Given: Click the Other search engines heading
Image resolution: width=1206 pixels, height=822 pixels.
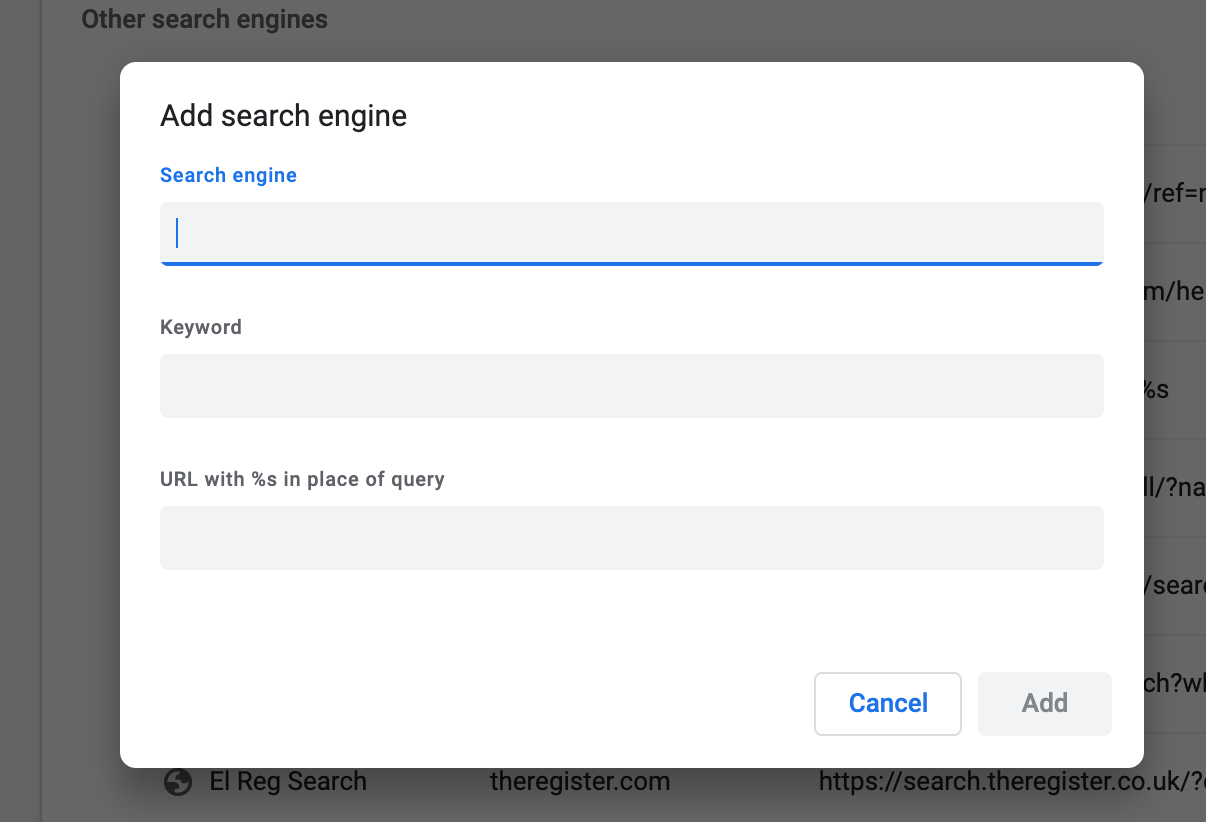Looking at the screenshot, I should tap(204, 19).
